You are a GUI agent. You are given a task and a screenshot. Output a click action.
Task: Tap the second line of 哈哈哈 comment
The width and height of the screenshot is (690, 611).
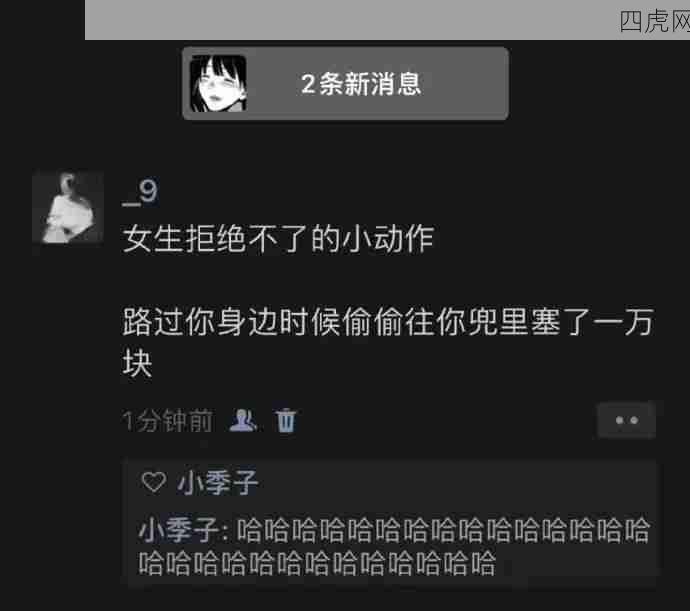(x=317, y=563)
